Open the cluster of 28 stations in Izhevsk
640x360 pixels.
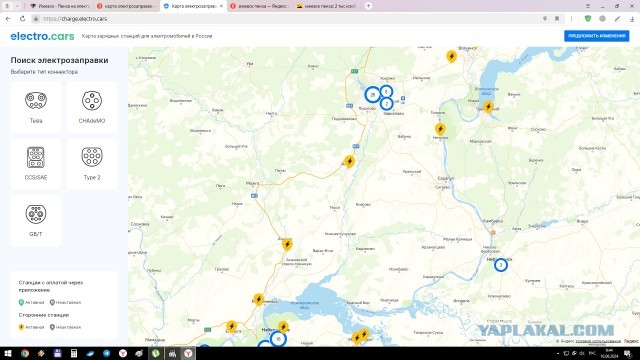point(372,95)
